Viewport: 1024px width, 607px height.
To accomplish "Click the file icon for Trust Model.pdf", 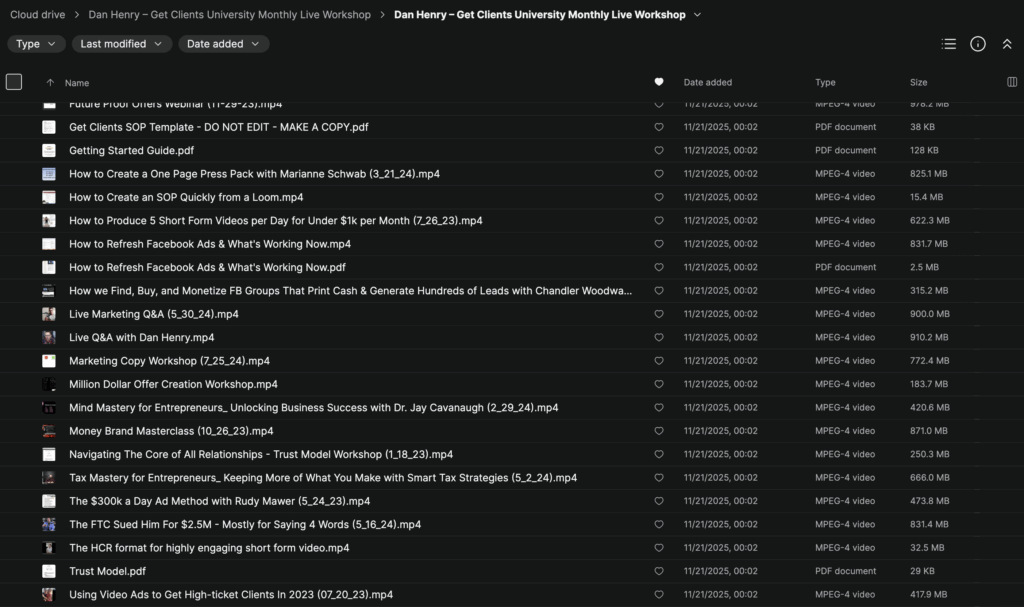I will point(49,571).
